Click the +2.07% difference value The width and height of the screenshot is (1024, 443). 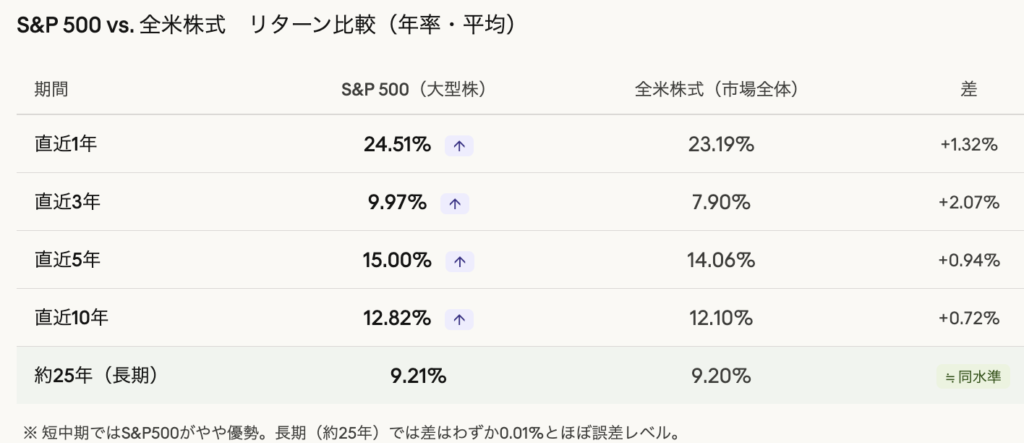tap(969, 203)
